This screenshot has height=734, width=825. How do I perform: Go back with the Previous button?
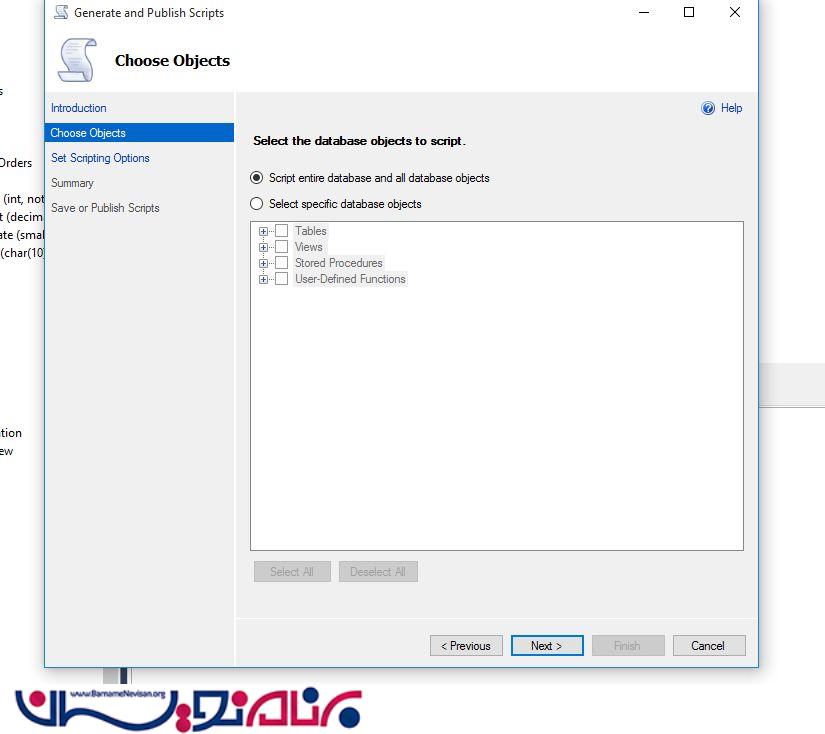466,646
